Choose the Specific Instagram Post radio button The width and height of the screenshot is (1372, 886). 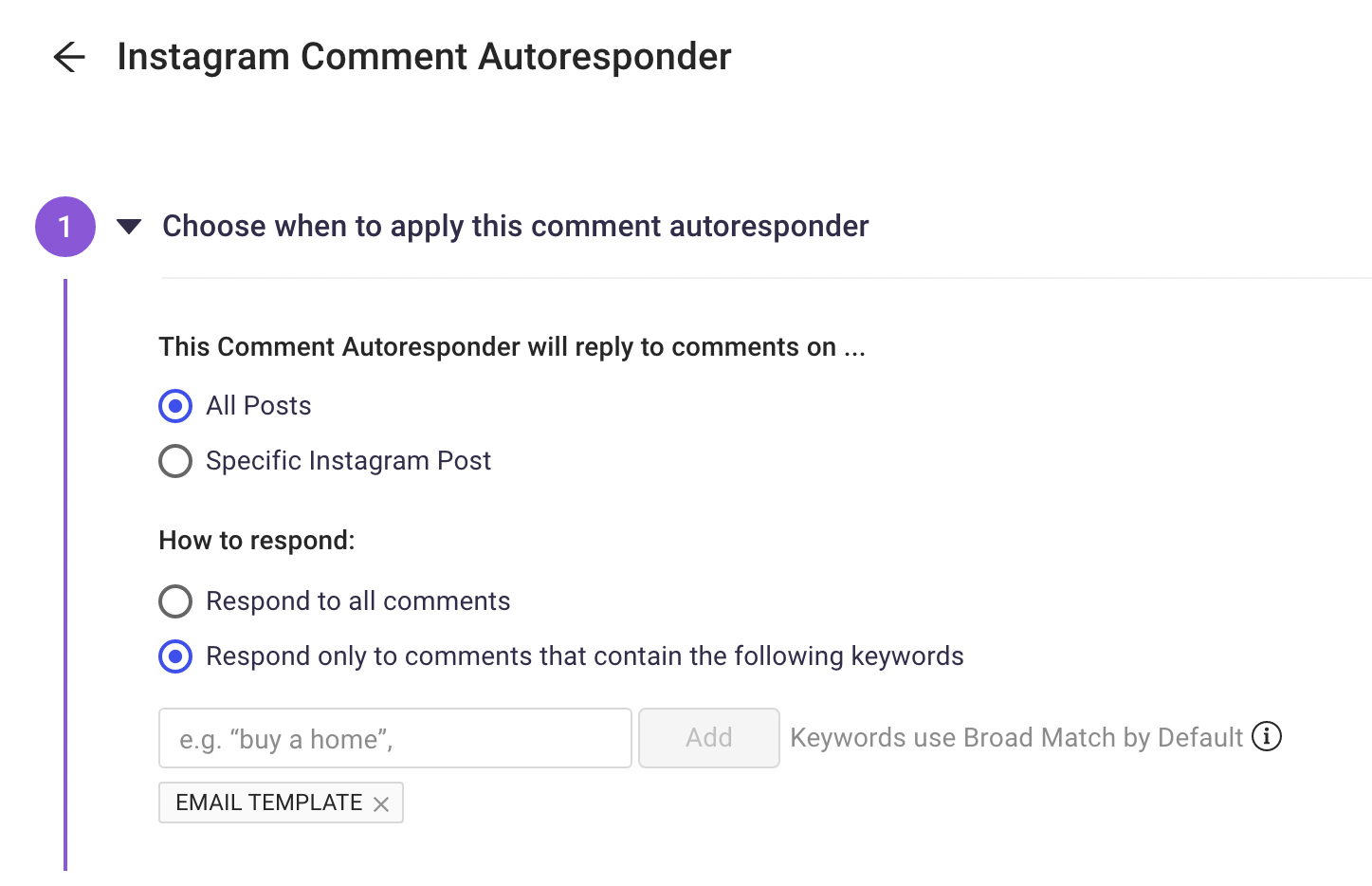tap(175, 461)
